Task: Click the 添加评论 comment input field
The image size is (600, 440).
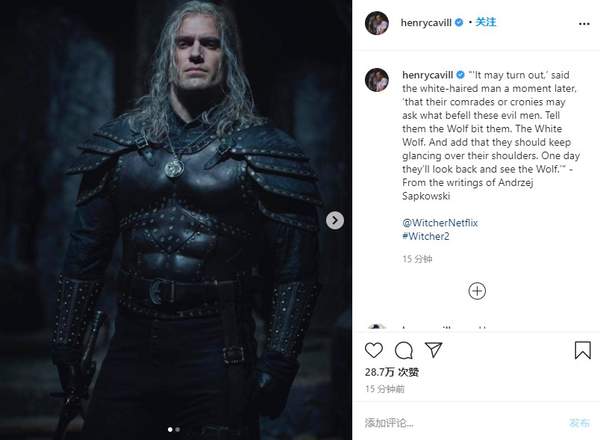Action: click(x=460, y=422)
